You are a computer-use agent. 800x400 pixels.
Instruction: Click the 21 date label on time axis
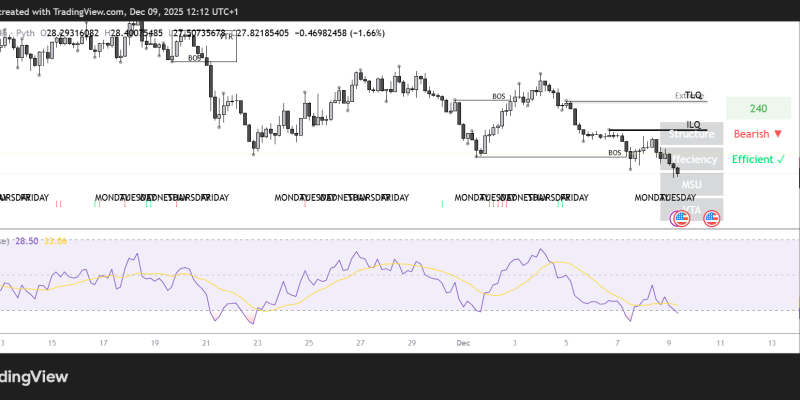click(x=206, y=342)
